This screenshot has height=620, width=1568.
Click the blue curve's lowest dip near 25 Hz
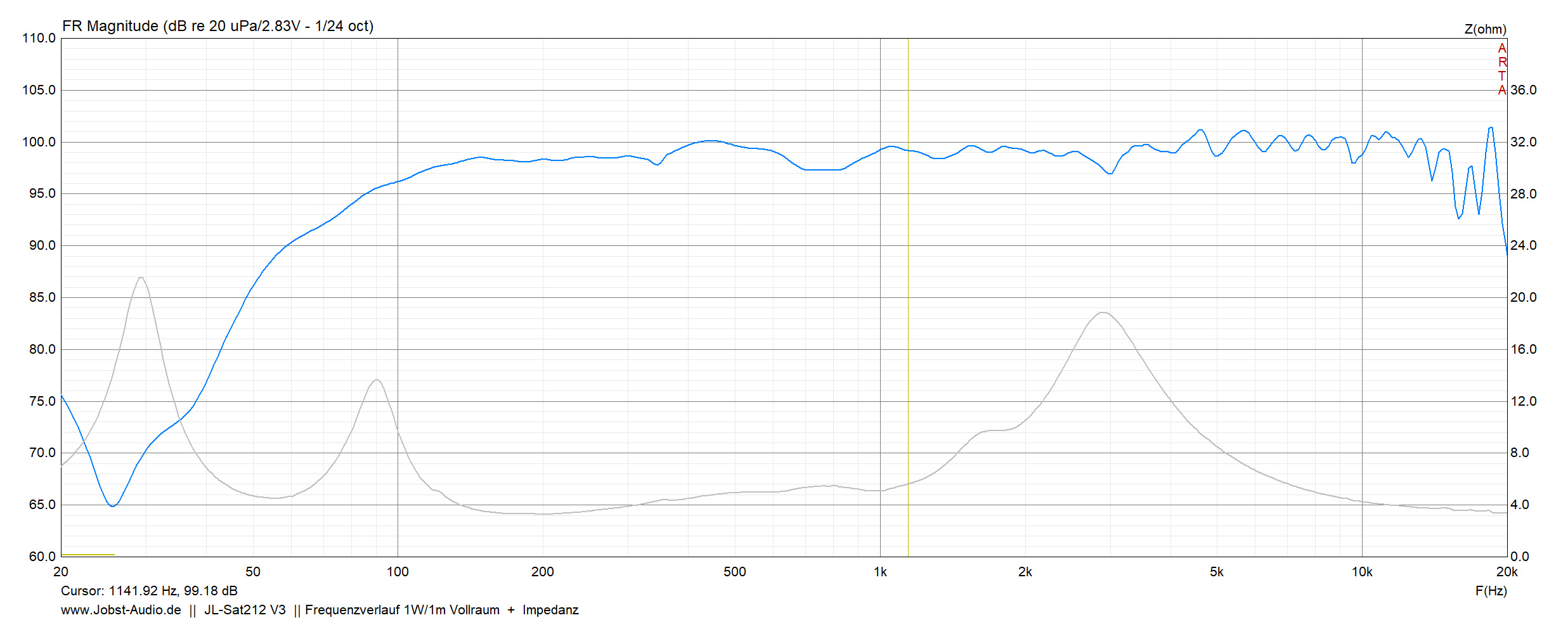tap(112, 506)
